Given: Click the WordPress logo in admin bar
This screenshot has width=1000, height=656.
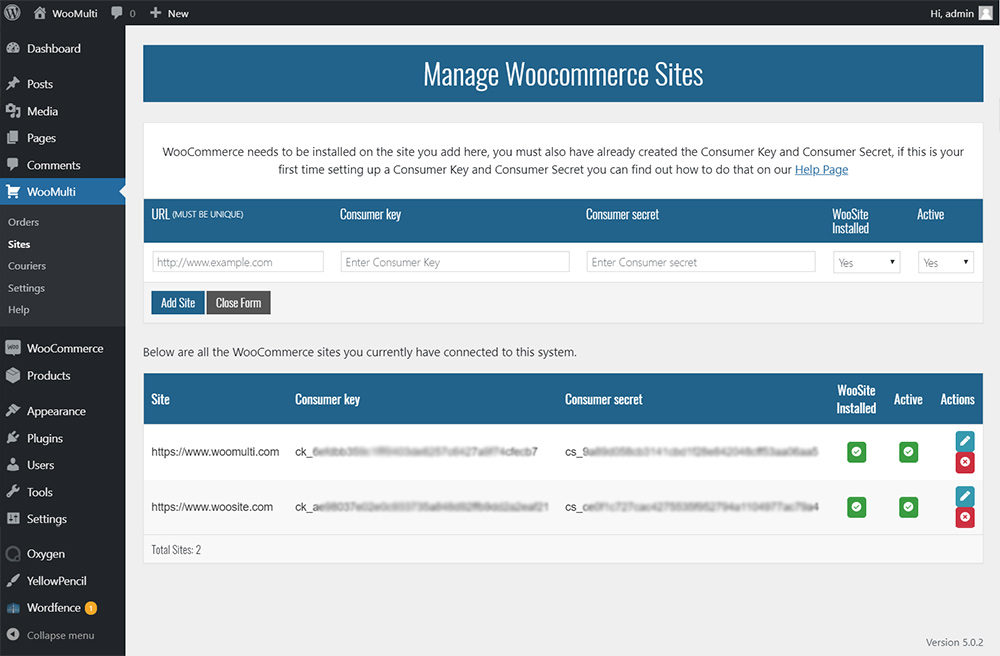Looking at the screenshot, I should [13, 13].
